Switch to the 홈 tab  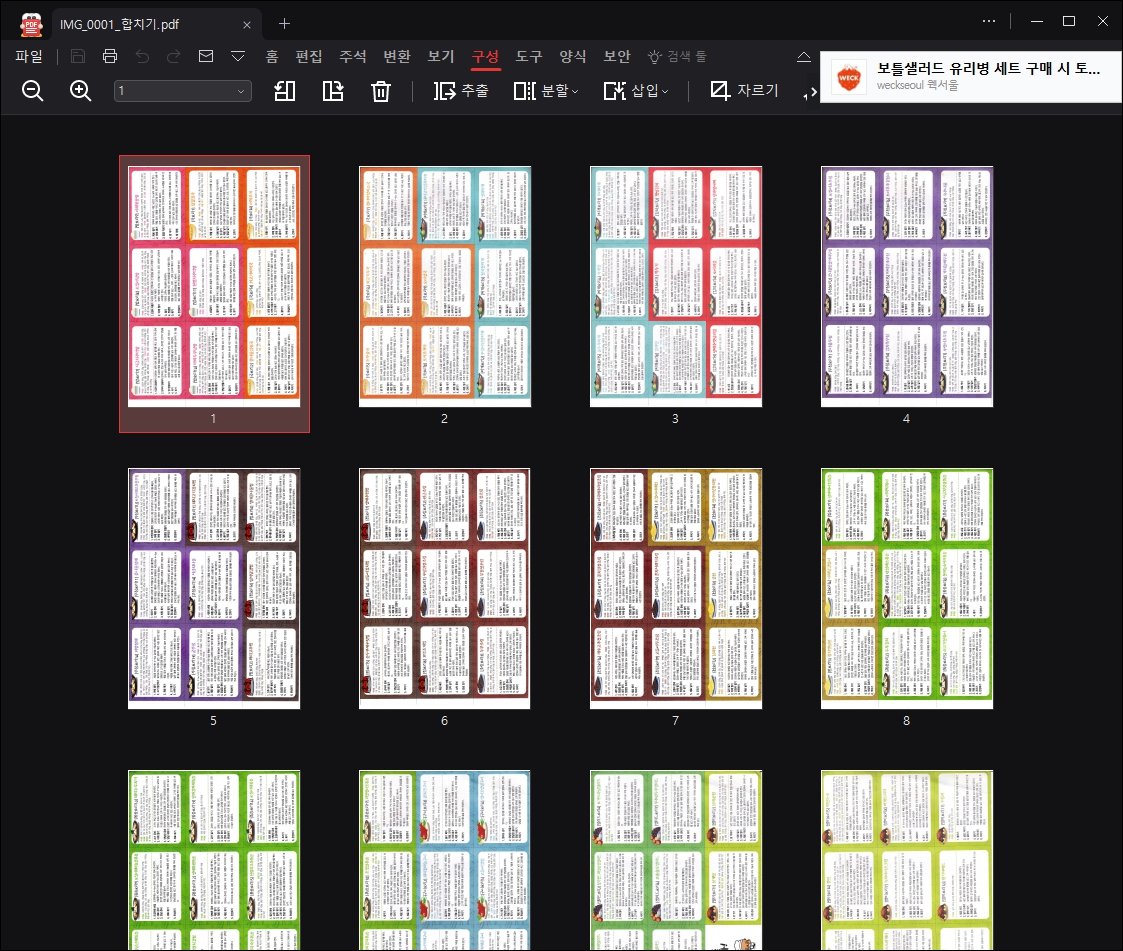pos(271,57)
